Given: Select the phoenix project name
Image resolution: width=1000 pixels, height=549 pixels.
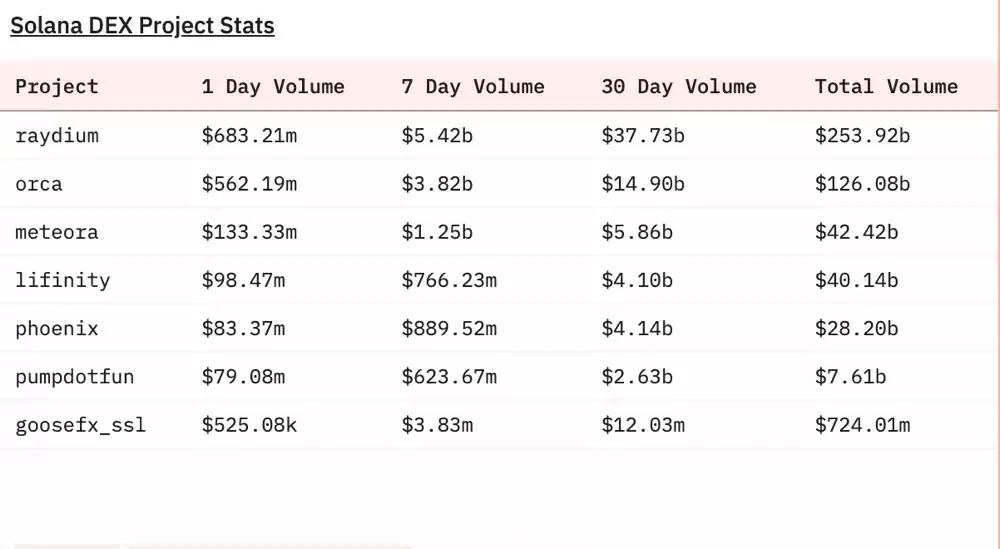Looking at the screenshot, I should point(57,328).
